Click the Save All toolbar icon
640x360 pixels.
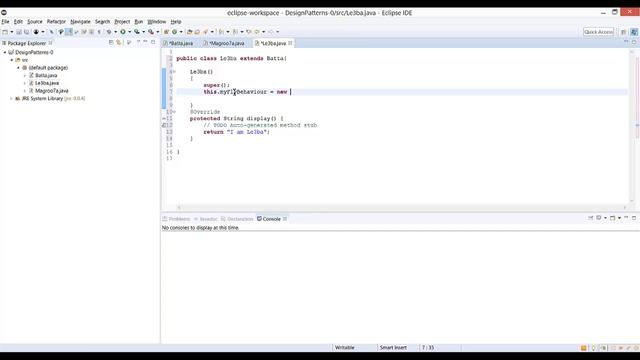(27, 32)
